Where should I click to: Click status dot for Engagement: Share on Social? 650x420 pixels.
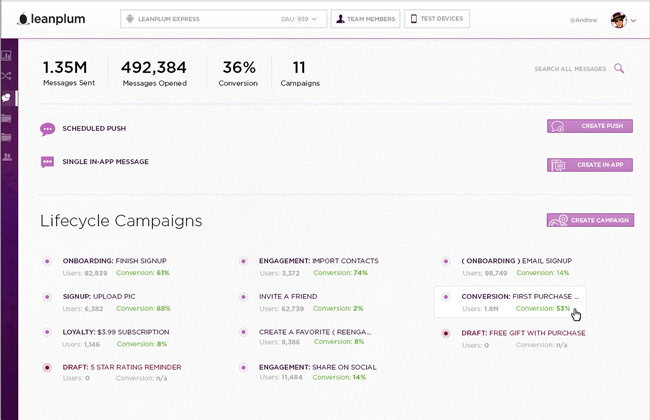pos(244,367)
